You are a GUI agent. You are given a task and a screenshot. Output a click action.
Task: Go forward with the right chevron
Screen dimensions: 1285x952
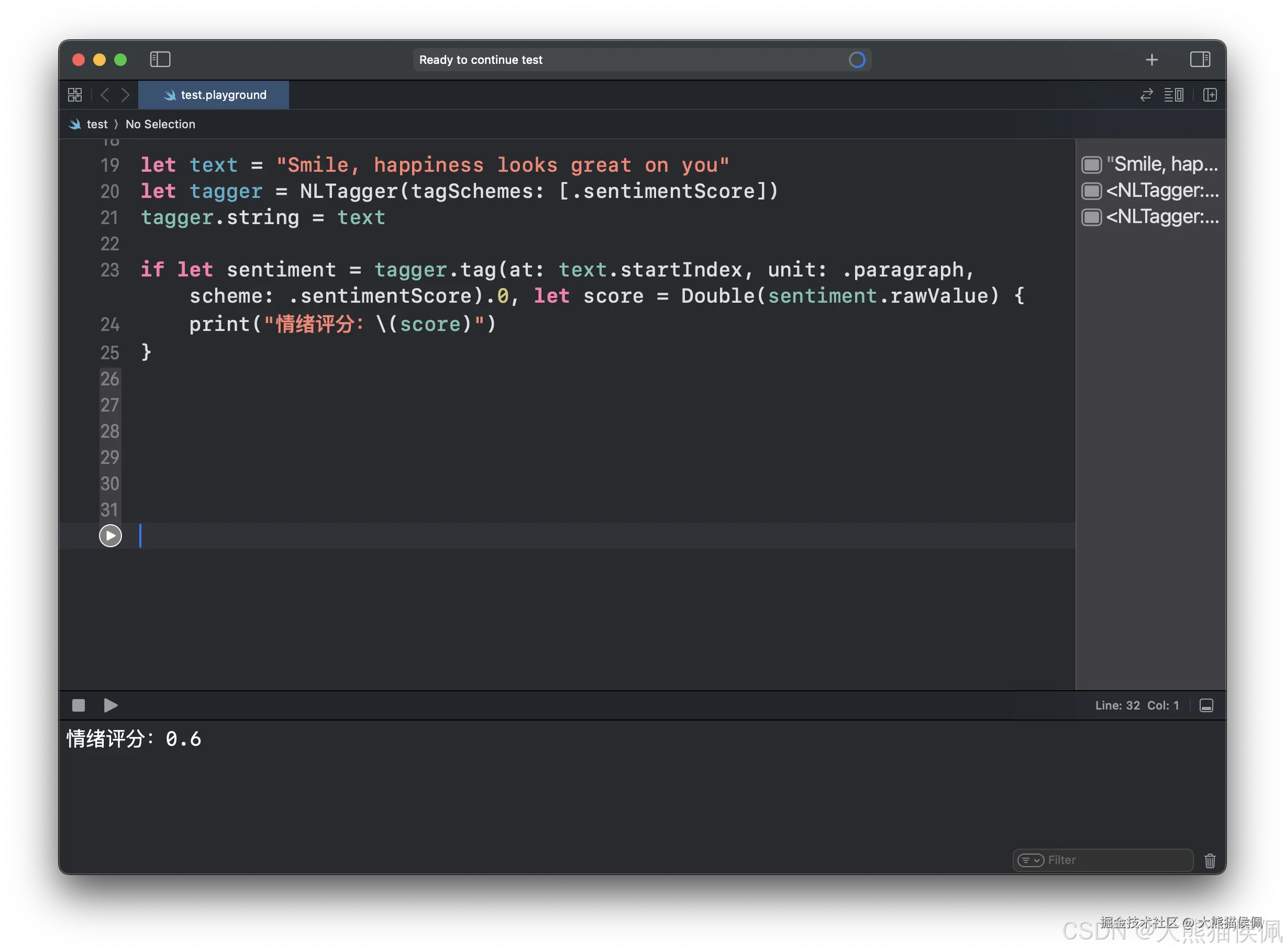pos(125,95)
